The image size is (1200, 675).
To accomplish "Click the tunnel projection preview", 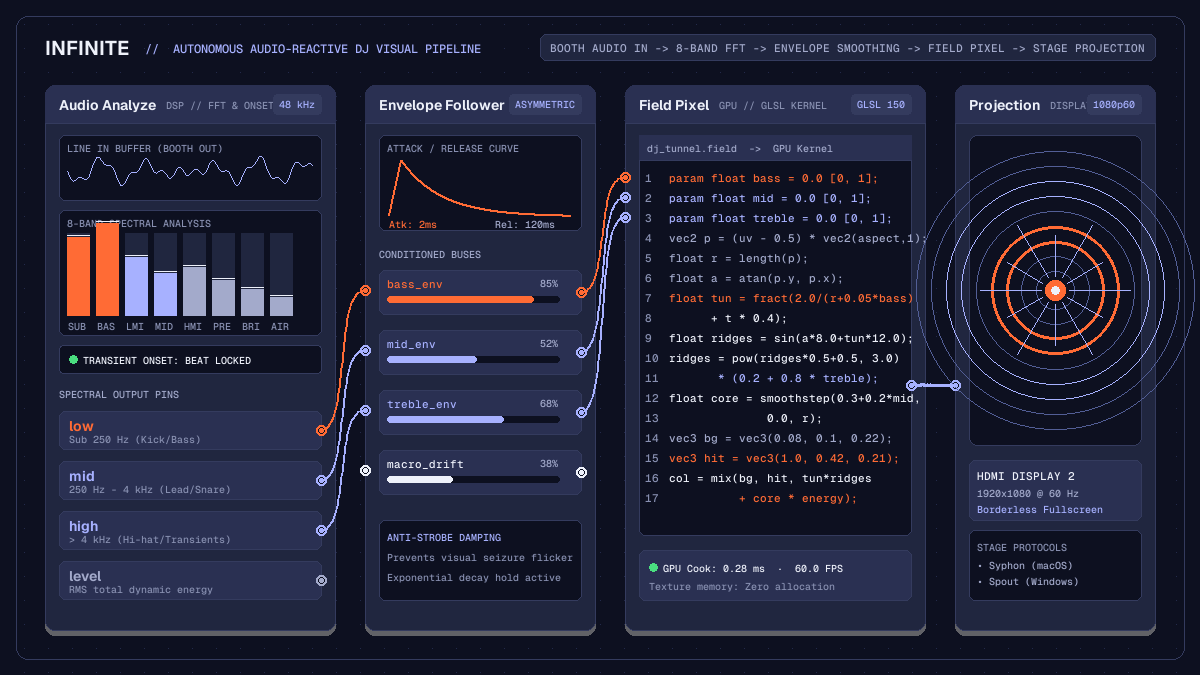I will pos(1055,290).
